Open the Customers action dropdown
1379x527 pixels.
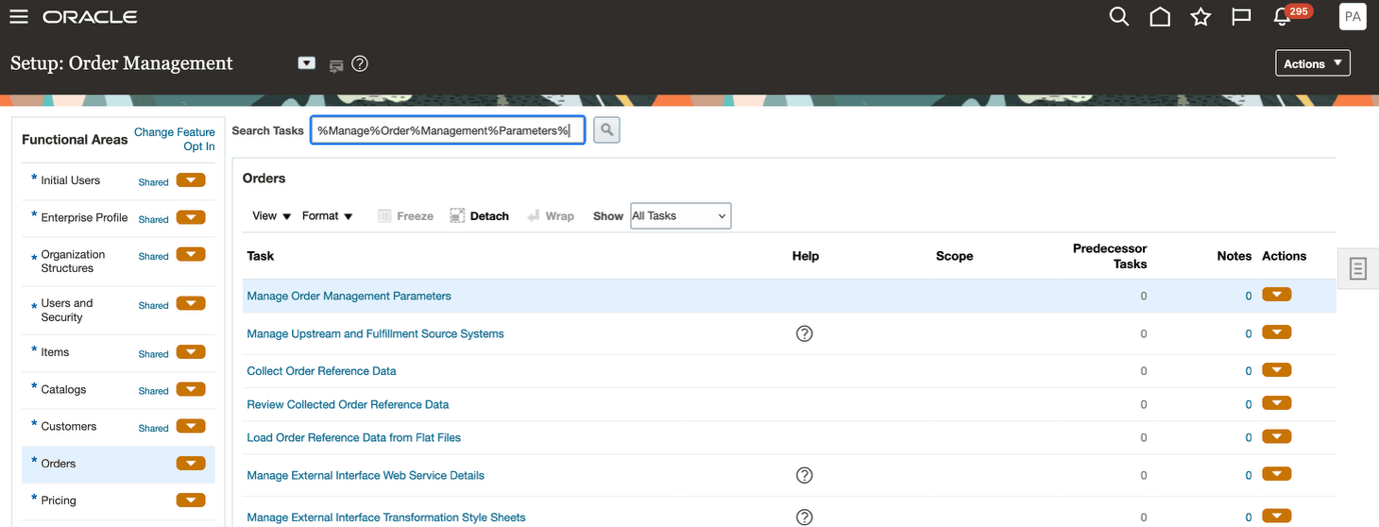tap(191, 426)
